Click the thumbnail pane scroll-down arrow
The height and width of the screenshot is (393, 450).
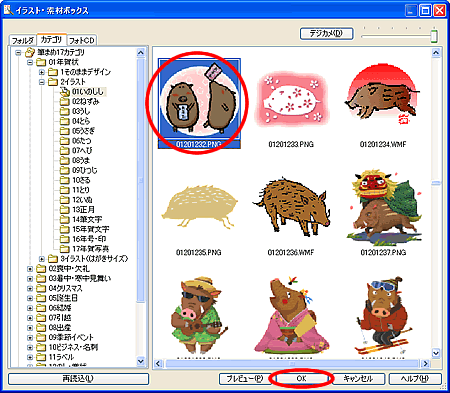coord(436,353)
